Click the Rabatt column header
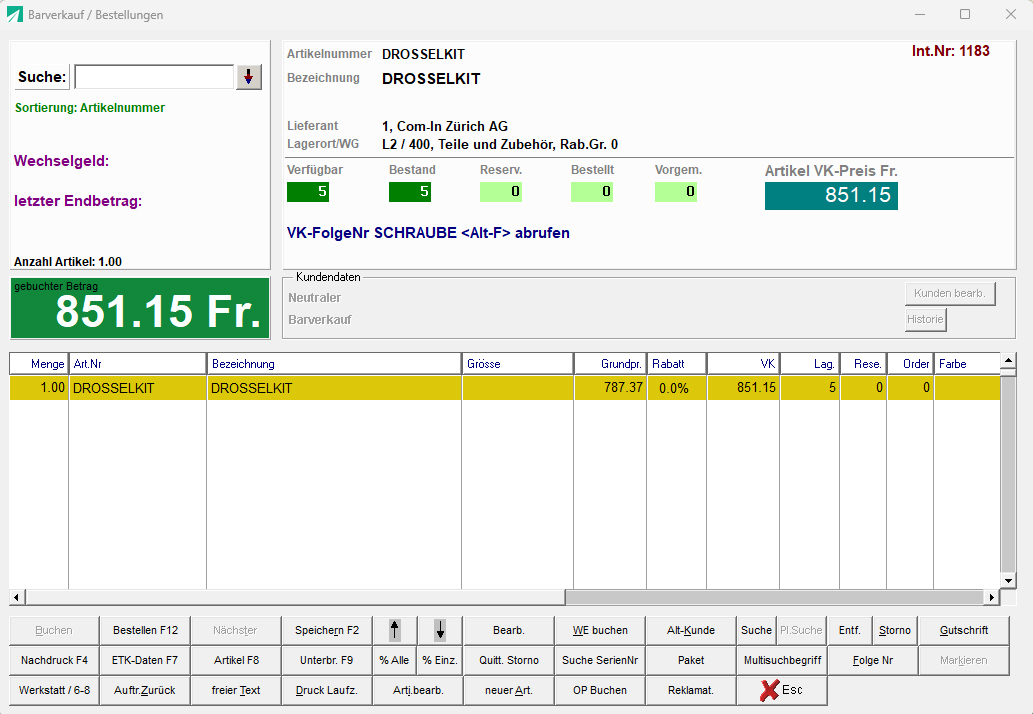This screenshot has width=1033, height=714. [677, 364]
